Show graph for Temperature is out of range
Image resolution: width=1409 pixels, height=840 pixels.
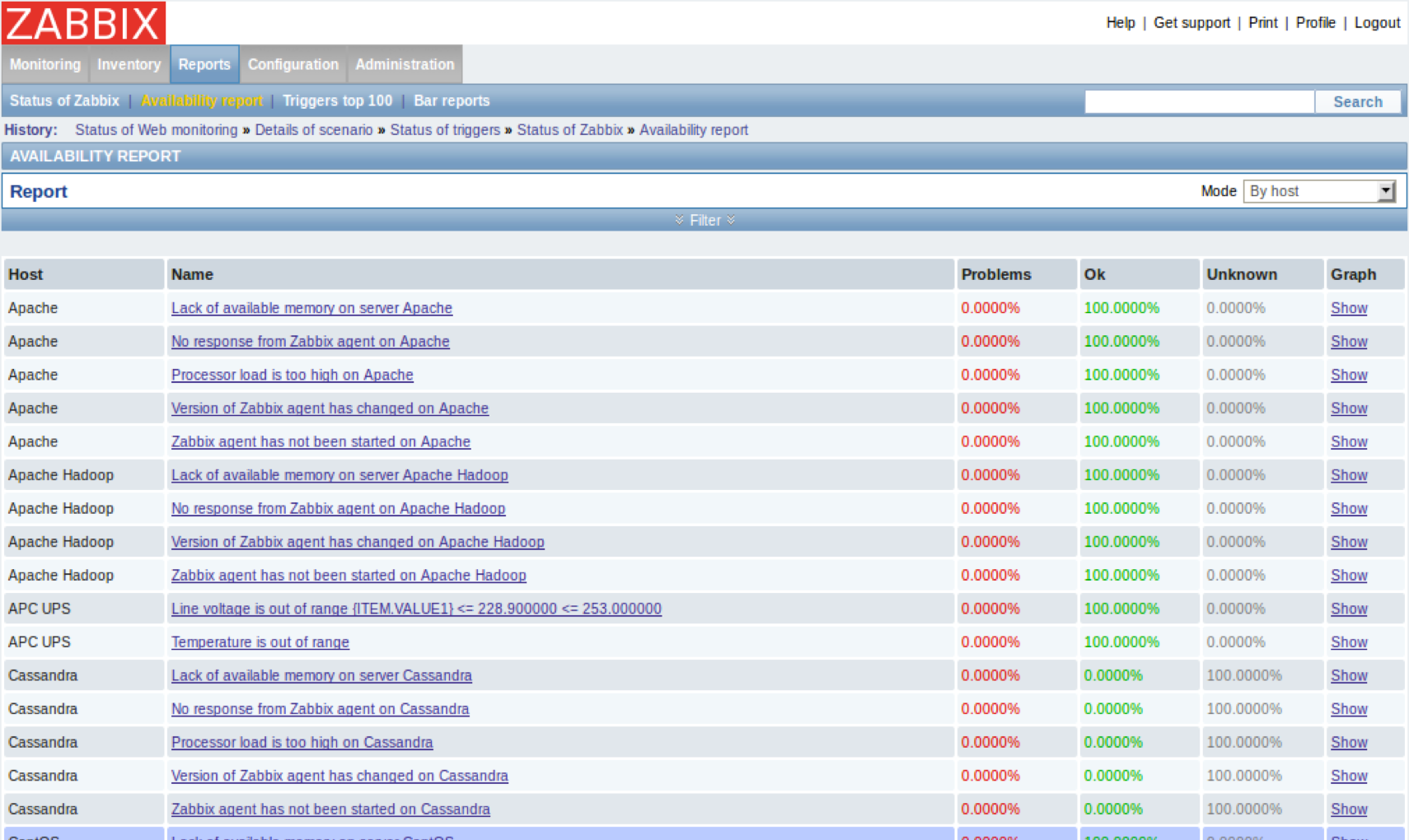coord(1349,642)
